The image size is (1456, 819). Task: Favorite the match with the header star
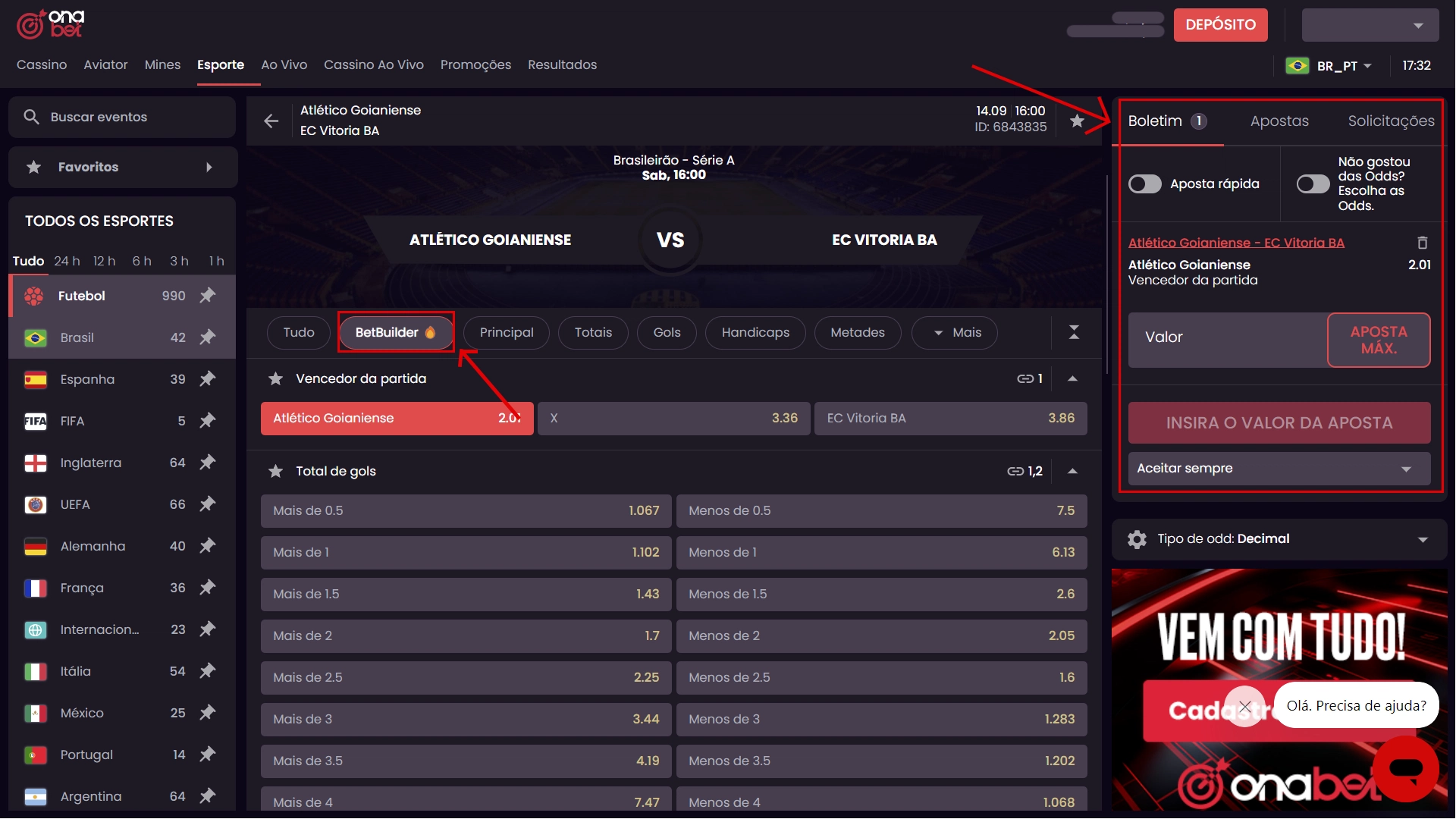pos(1077,121)
